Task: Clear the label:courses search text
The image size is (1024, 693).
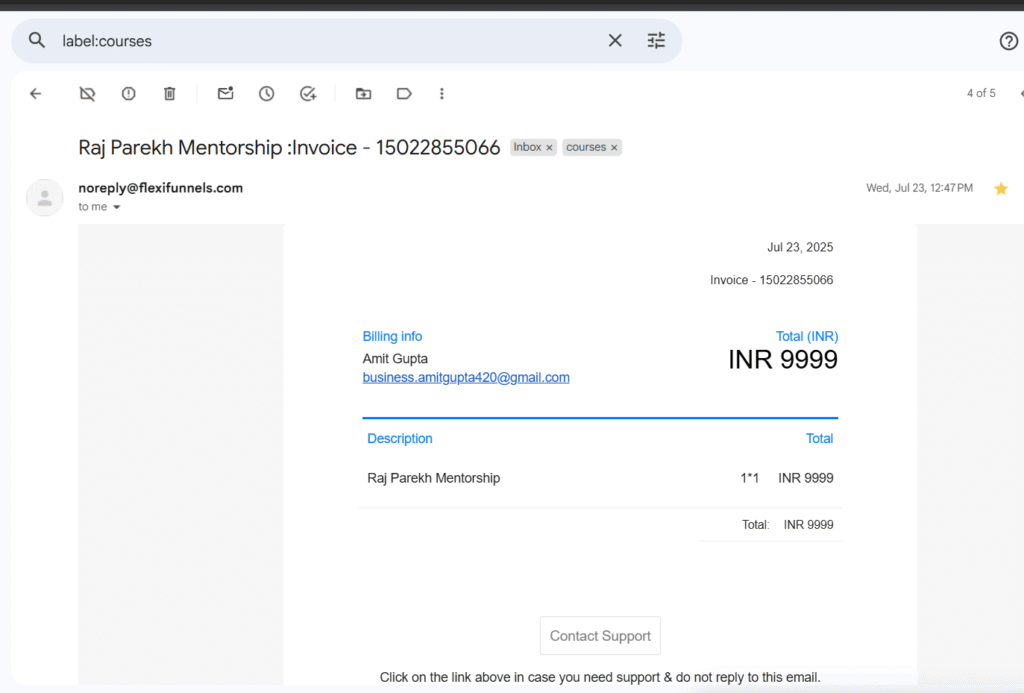Action: click(615, 41)
